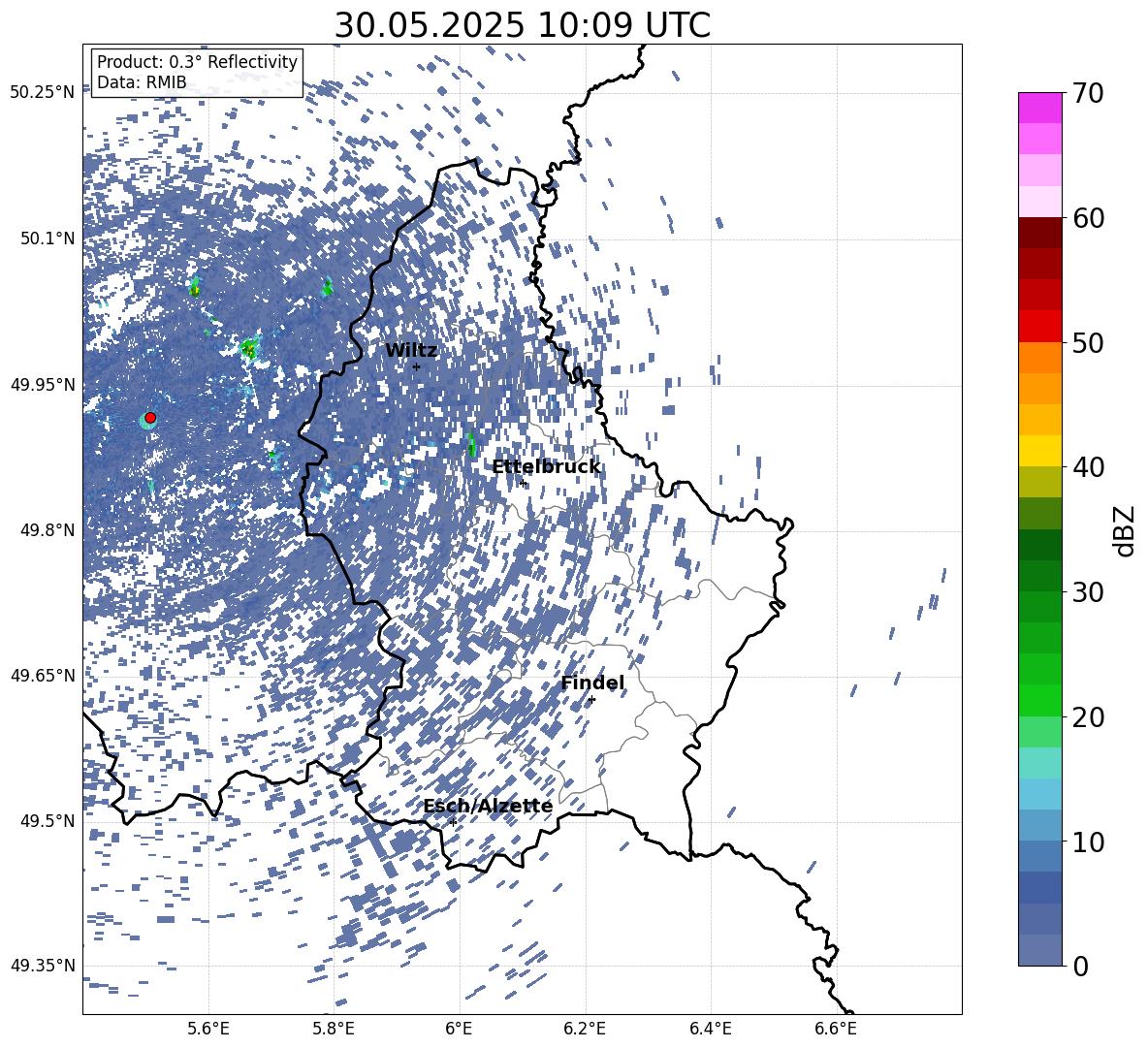Click the 49.8°N latitude label
This screenshot has height=1048, width=1148.
click(x=48, y=530)
